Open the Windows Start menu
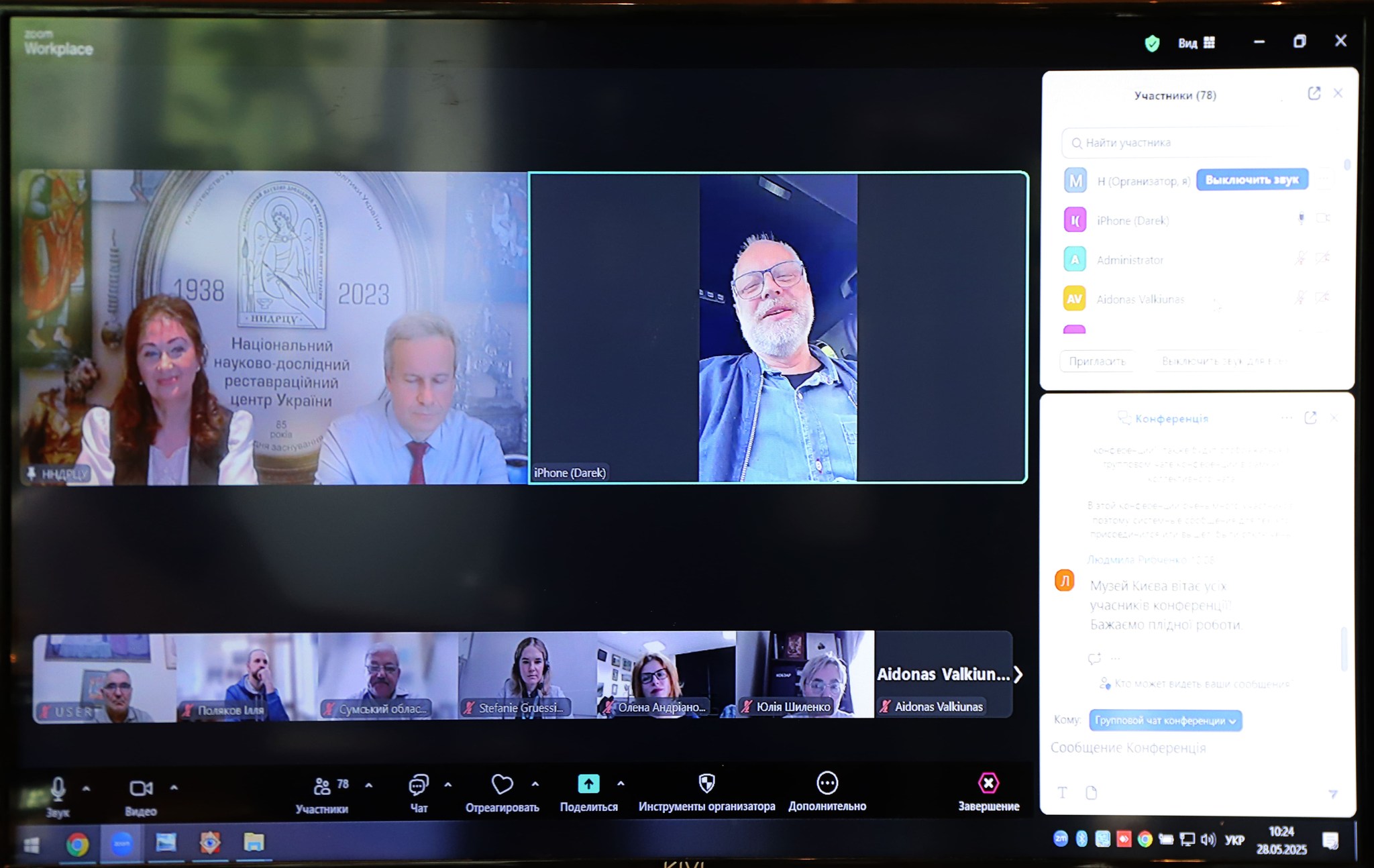The width and height of the screenshot is (1374, 868). pos(32,845)
